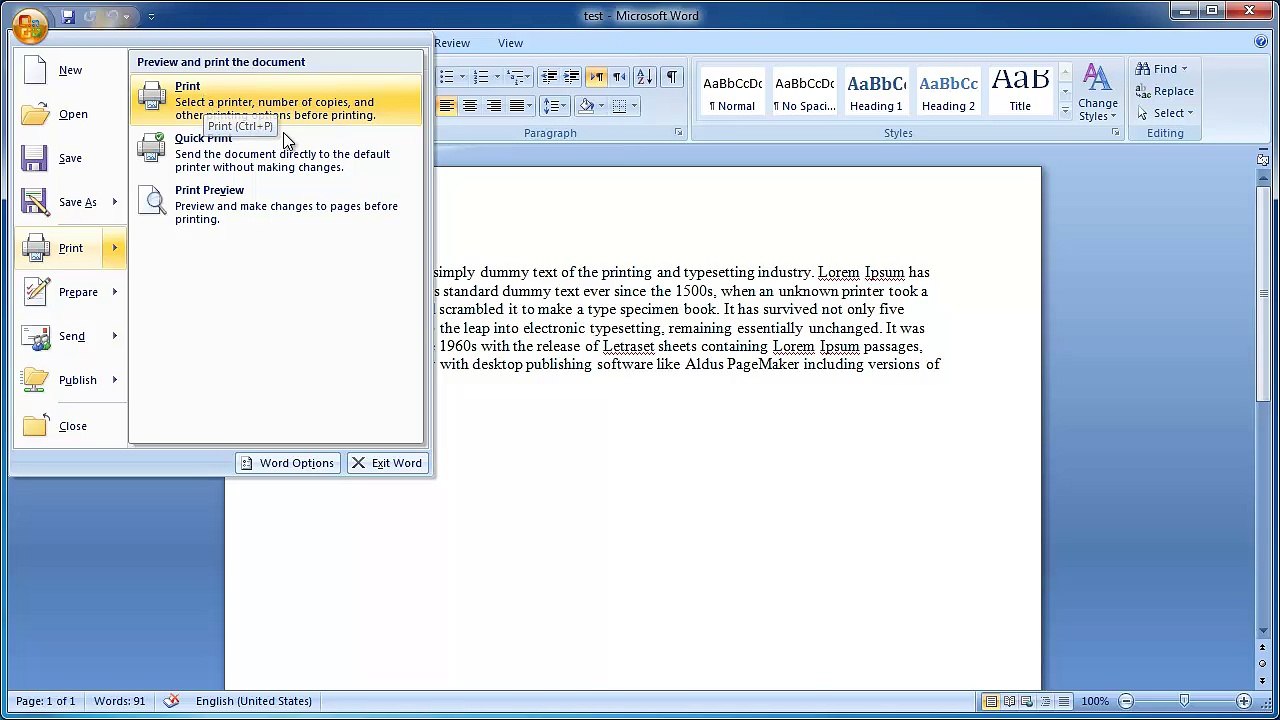Select Print with printer options
The width and height of the screenshot is (1280, 720).
coord(276,100)
